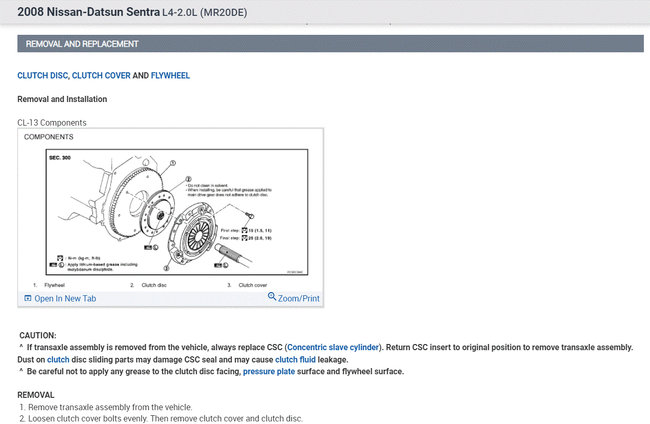Open the CLUTCH COVER link
The image size is (650, 424).
coord(101,75)
